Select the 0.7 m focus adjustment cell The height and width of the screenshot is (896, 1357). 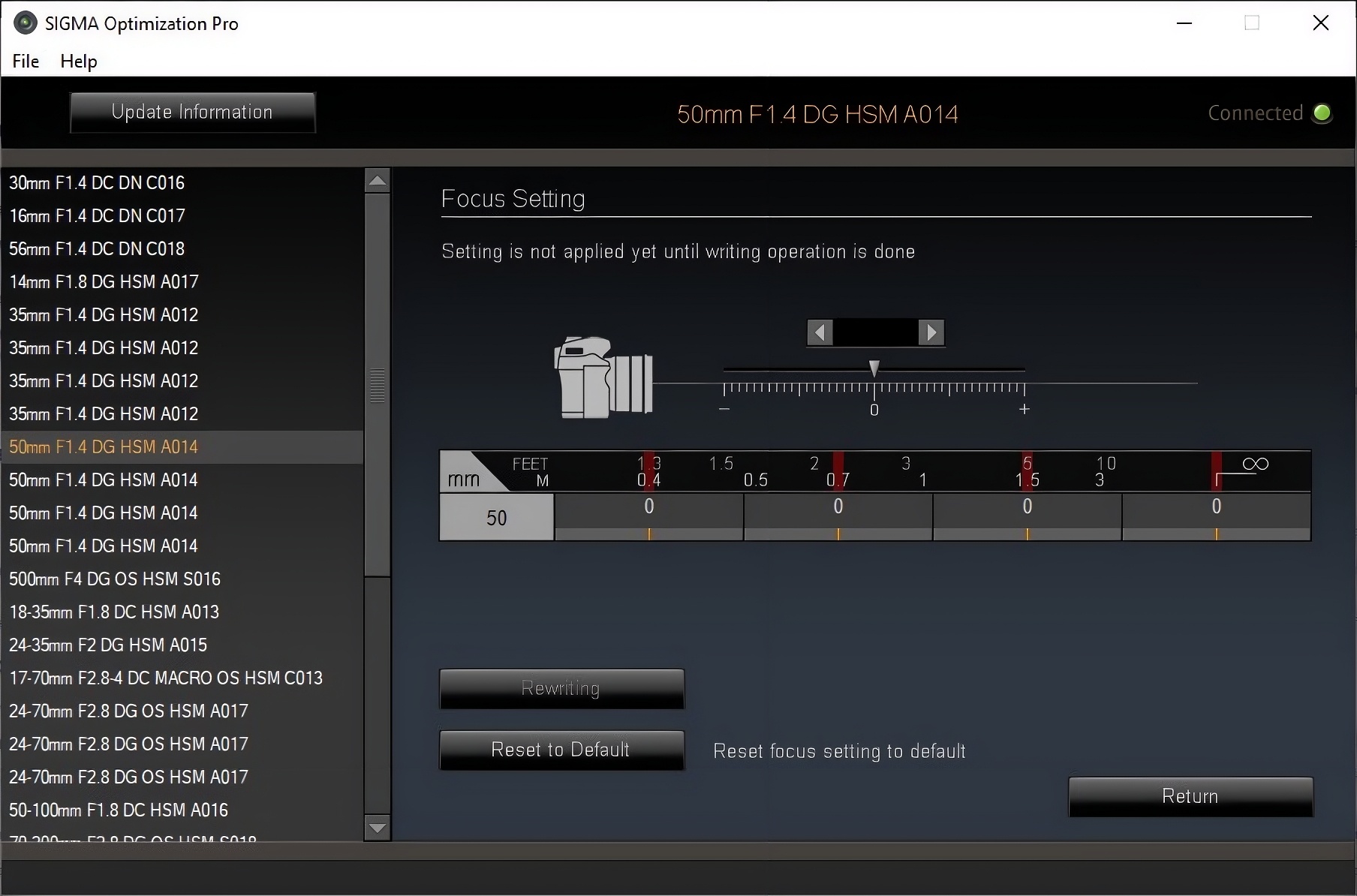838,516
